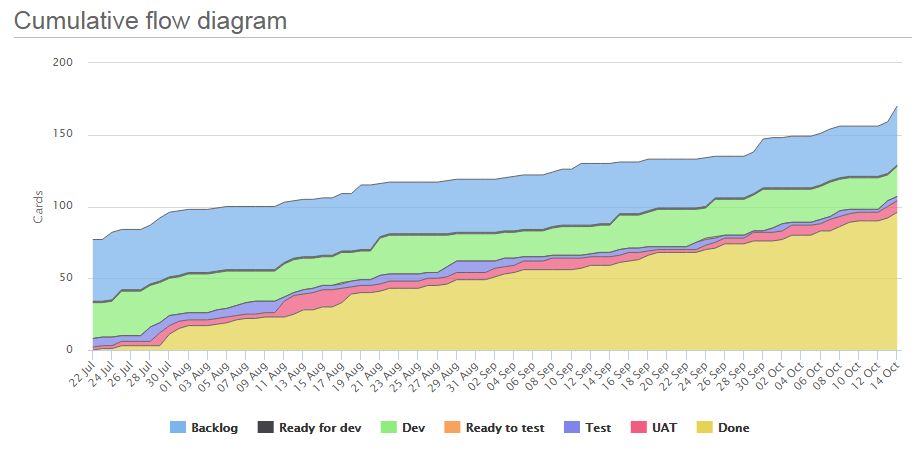Click the 14 Oct x-axis date label
The image size is (918, 451).
[x=887, y=367]
